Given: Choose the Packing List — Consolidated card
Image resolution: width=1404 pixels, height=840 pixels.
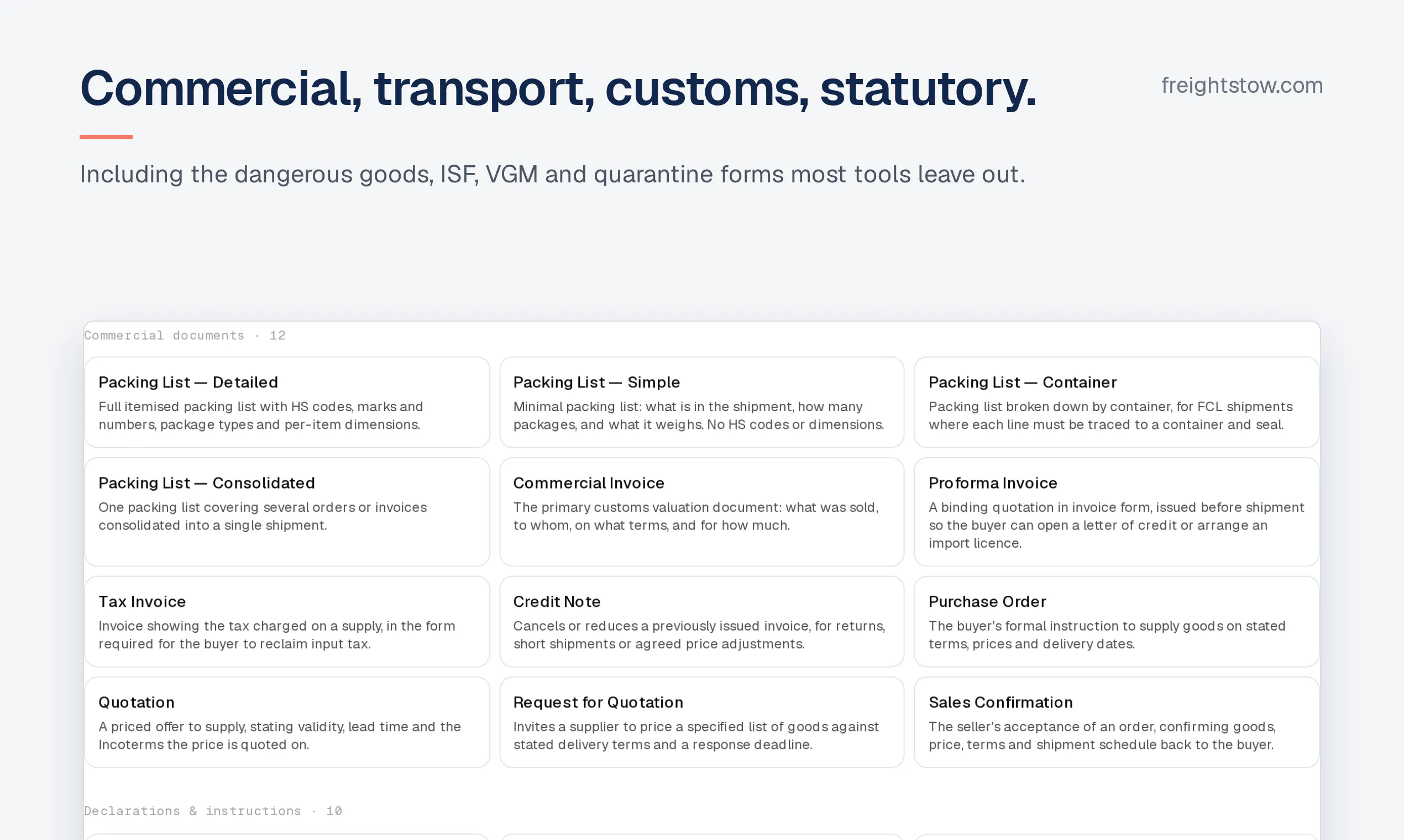Looking at the screenshot, I should click(x=286, y=512).
